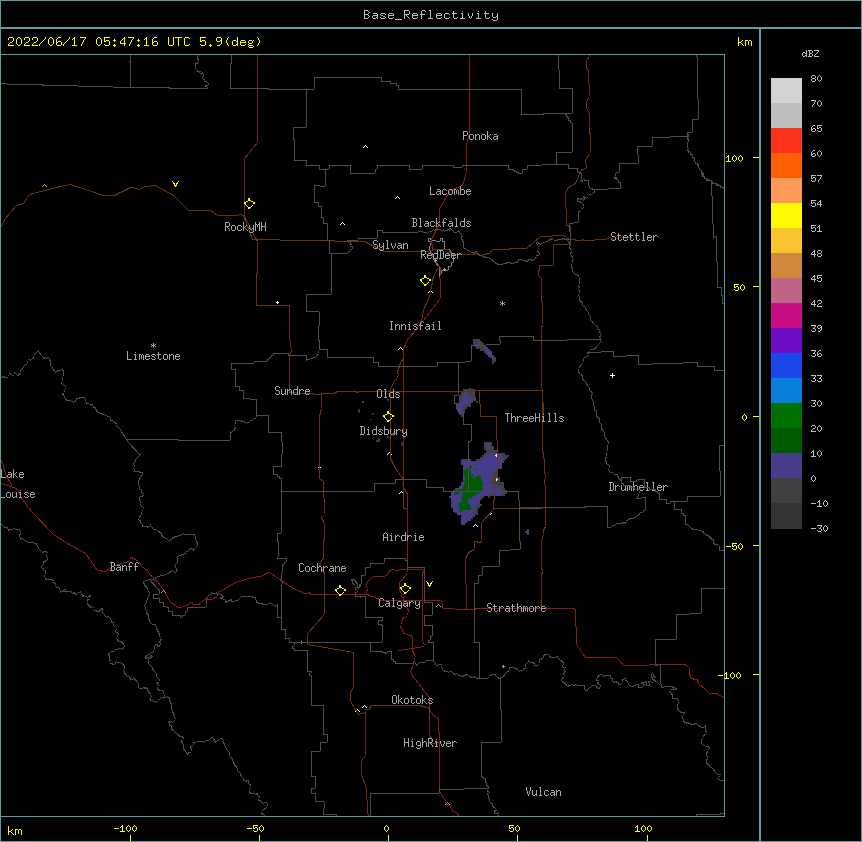Click the yellow diamond marker below RedDeer

425,281
